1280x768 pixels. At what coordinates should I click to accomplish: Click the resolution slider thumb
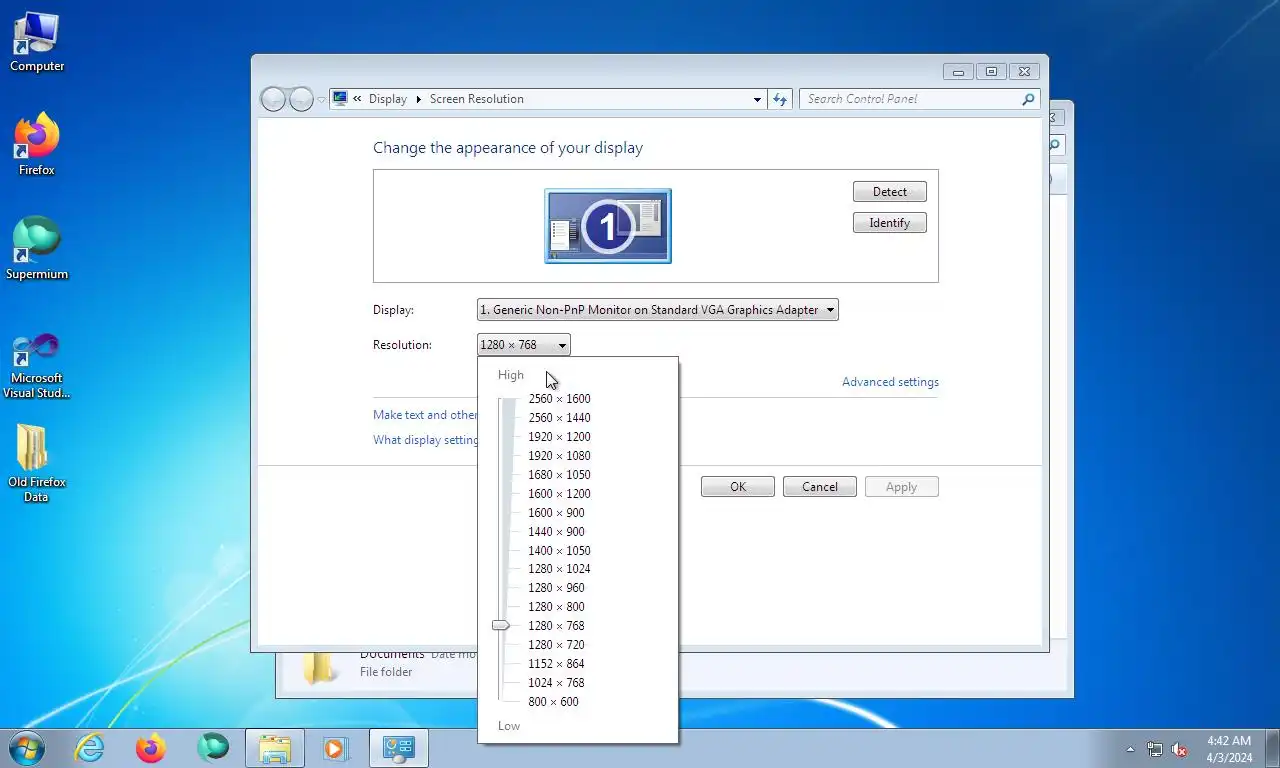coord(501,625)
